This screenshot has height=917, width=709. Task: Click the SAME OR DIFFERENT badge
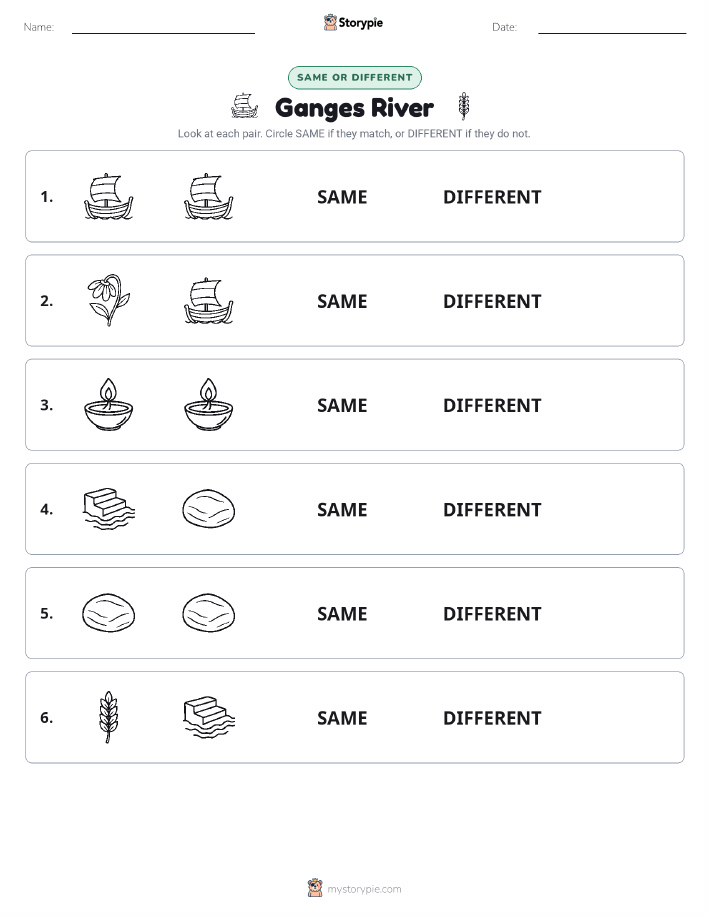(x=354, y=77)
